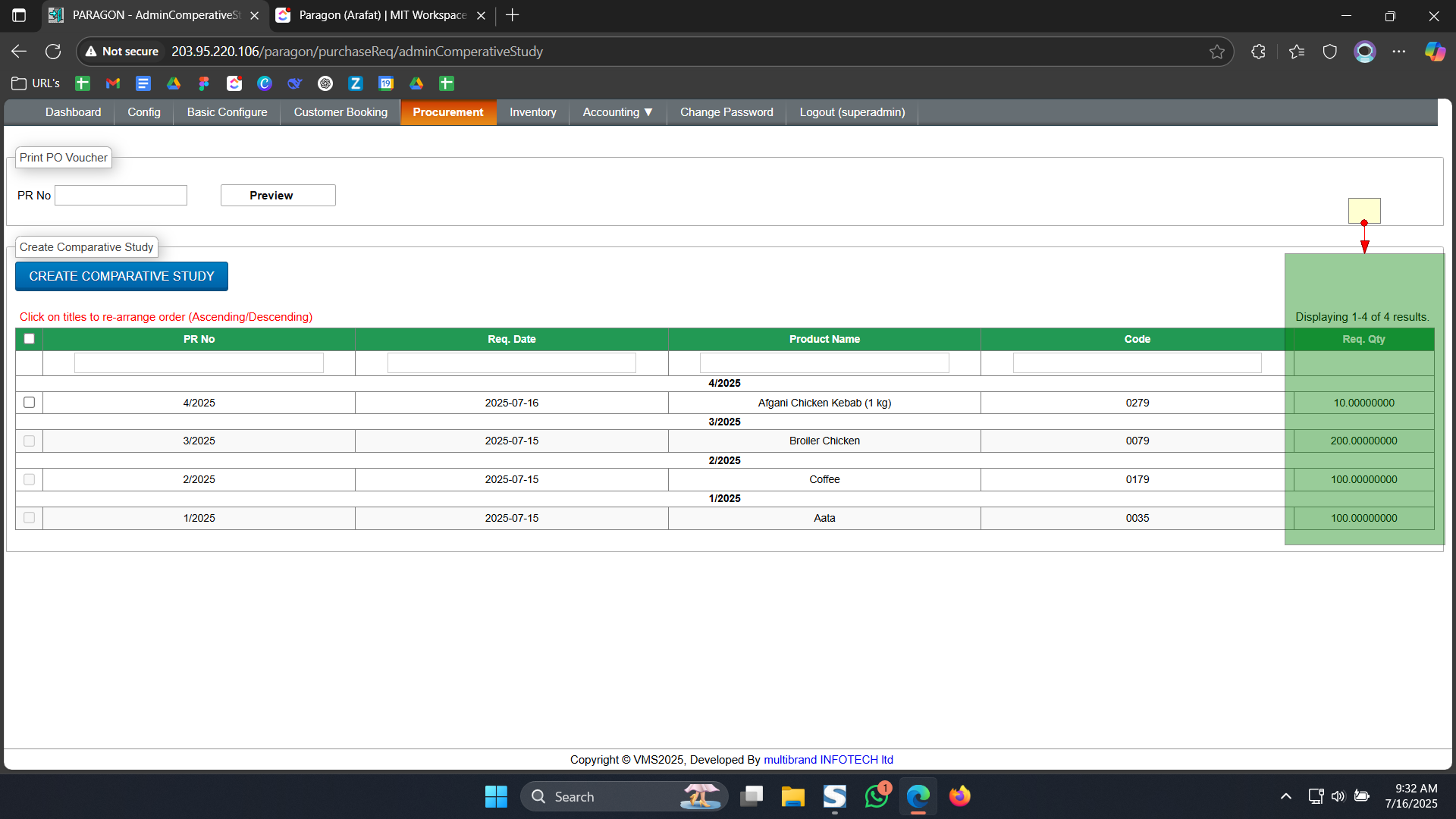Click the PR No input field

[x=121, y=195]
